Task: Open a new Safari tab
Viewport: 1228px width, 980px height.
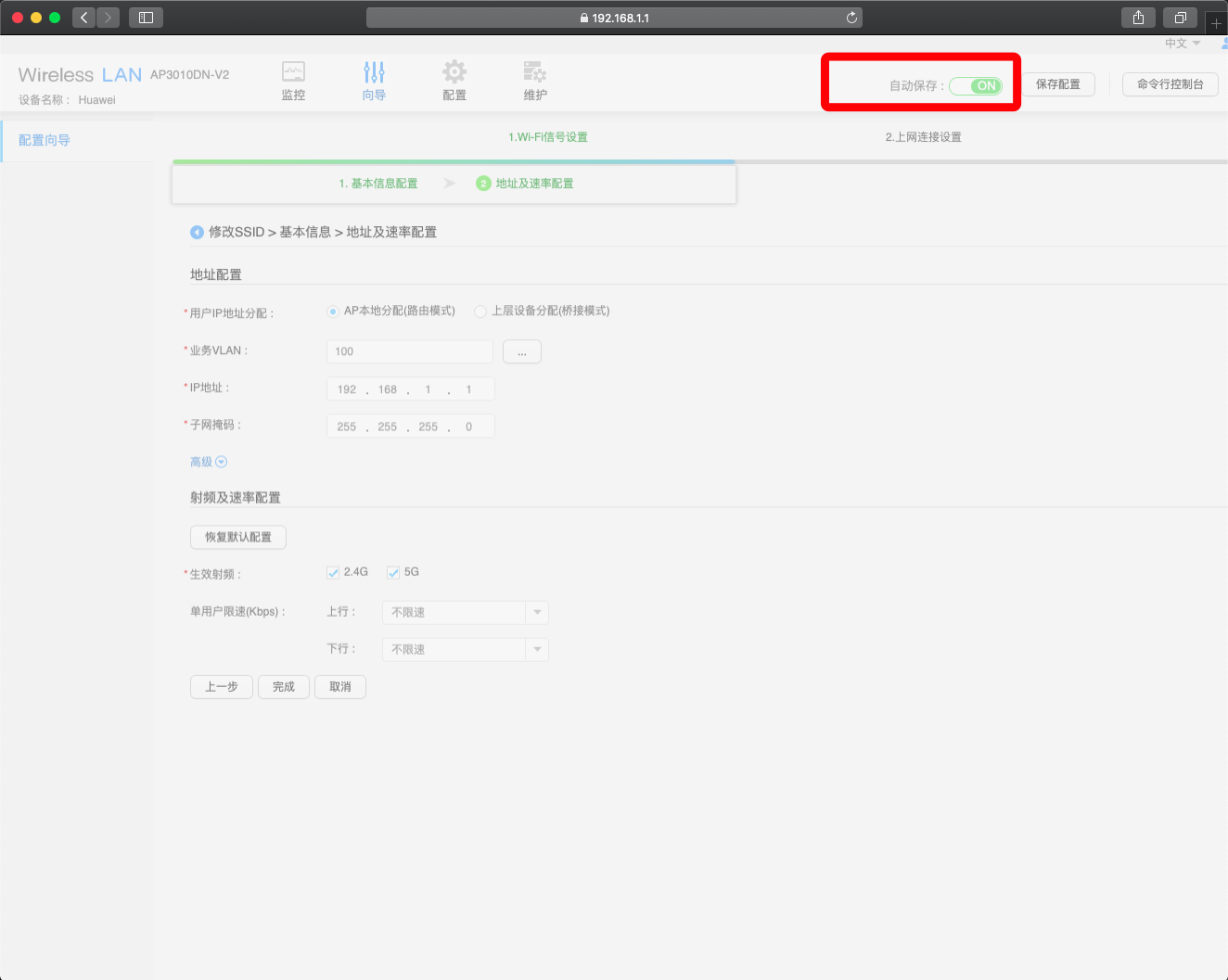Action: click(1216, 22)
